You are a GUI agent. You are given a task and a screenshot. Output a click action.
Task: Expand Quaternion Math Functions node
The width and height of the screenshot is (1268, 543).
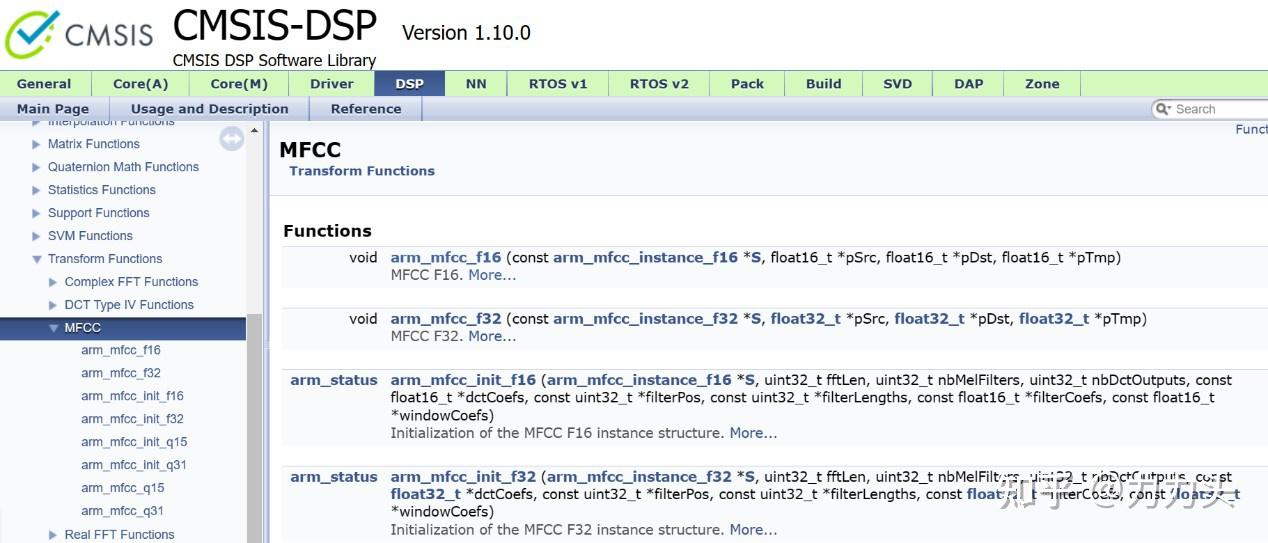(x=37, y=167)
